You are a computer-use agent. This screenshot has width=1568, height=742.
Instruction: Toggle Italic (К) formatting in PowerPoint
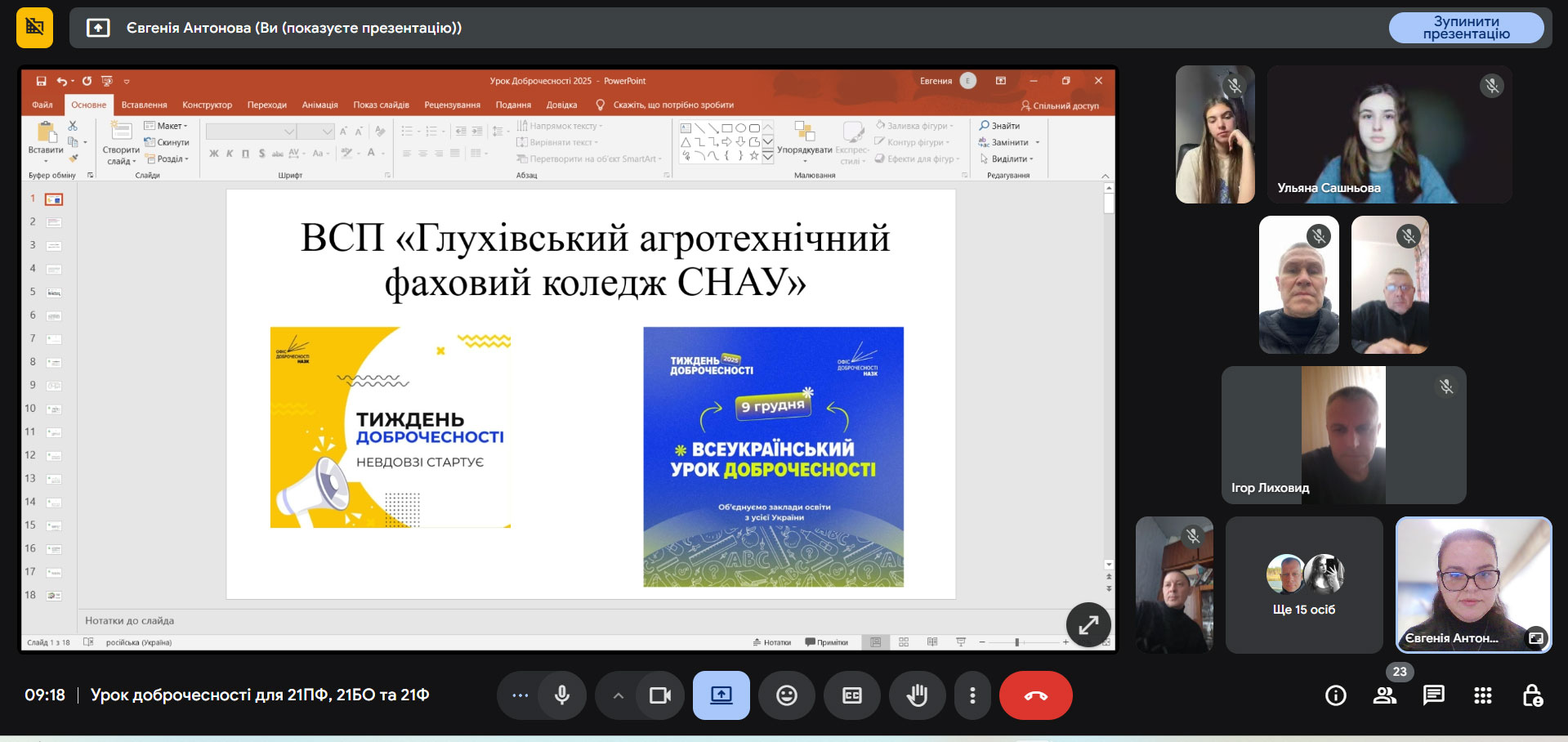230,154
